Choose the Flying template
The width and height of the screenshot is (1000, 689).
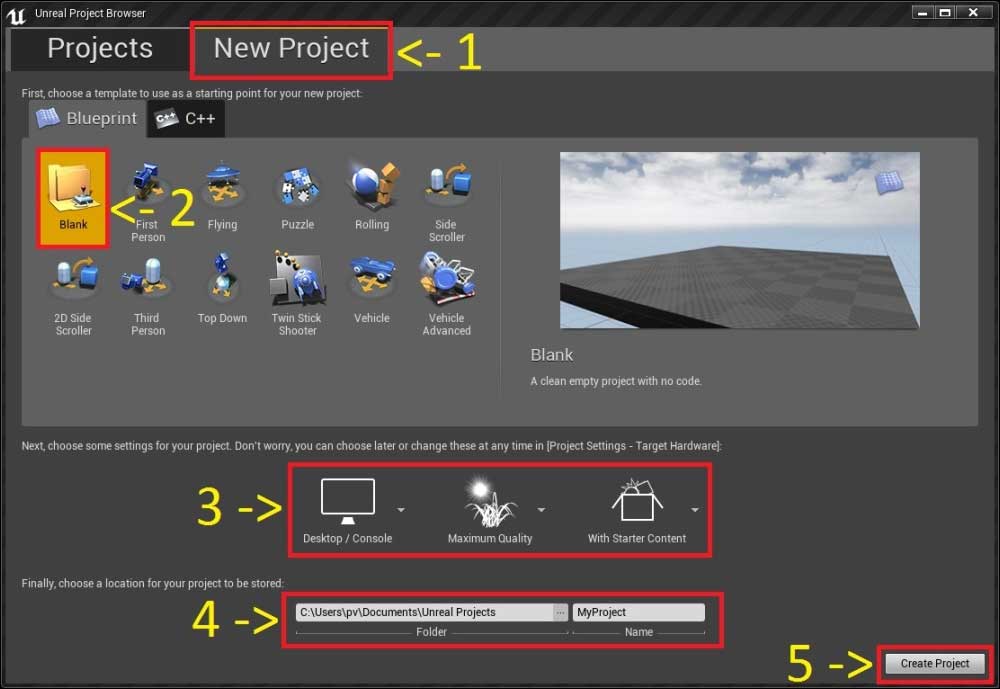222,195
